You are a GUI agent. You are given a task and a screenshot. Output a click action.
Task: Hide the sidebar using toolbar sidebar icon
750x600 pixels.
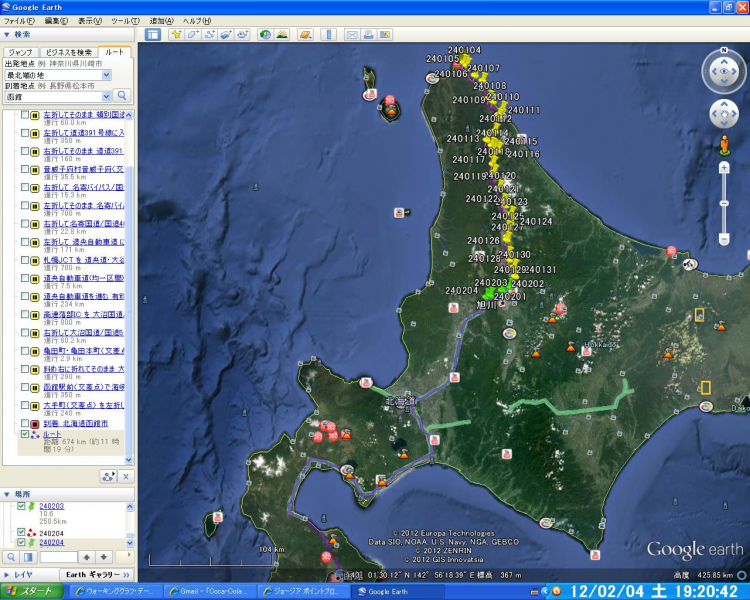tap(153, 34)
